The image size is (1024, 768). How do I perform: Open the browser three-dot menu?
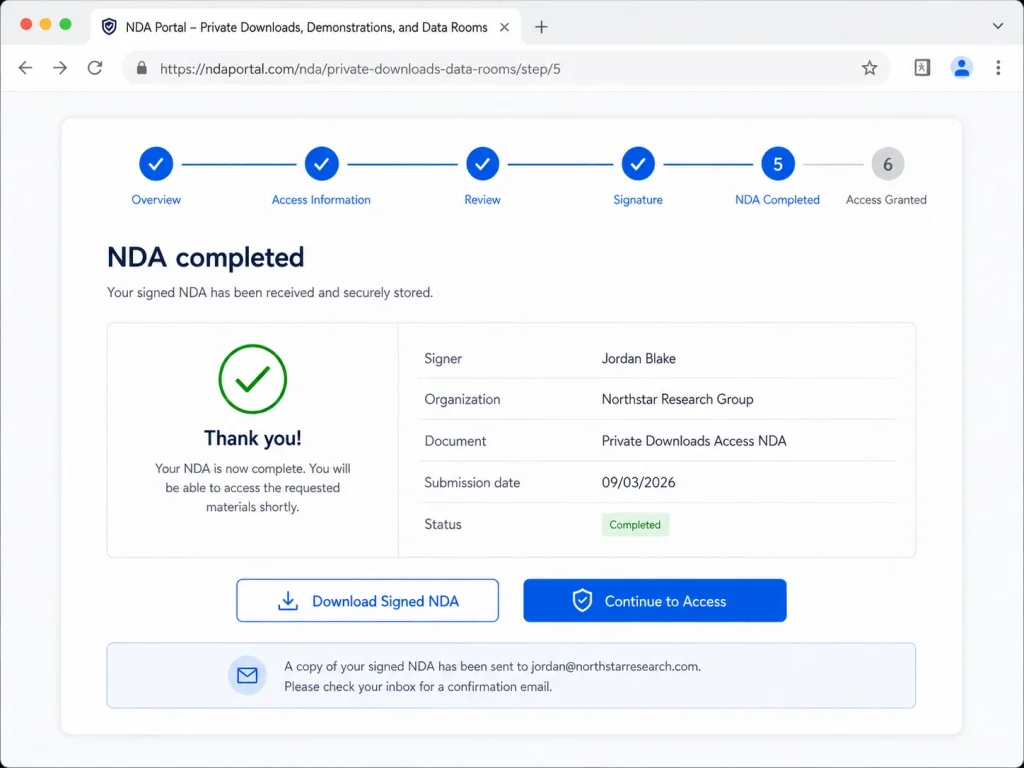[998, 68]
